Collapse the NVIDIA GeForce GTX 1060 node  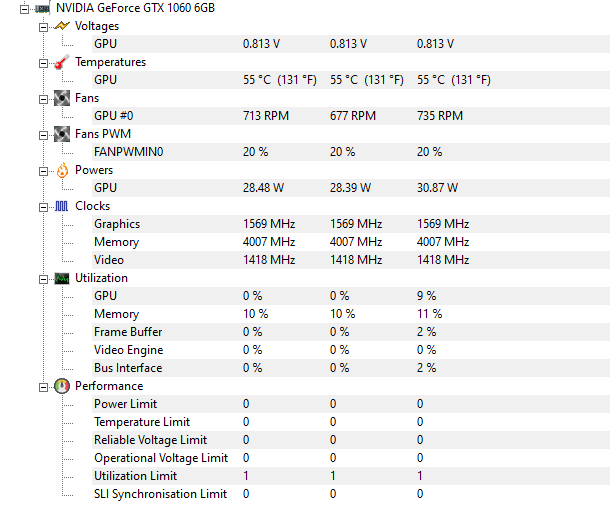[x=24, y=9]
